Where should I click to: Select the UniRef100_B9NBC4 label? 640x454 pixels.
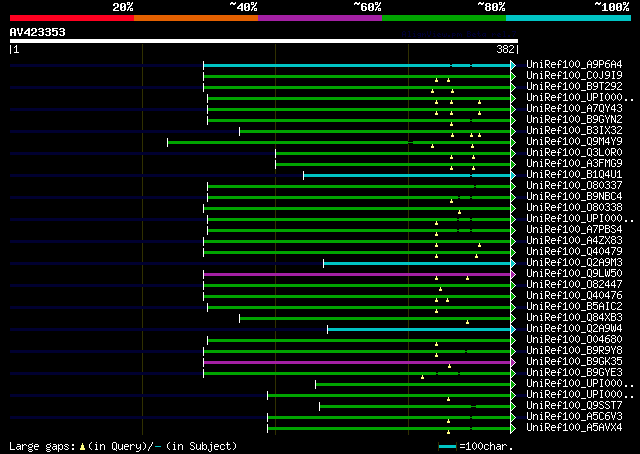click(574, 197)
